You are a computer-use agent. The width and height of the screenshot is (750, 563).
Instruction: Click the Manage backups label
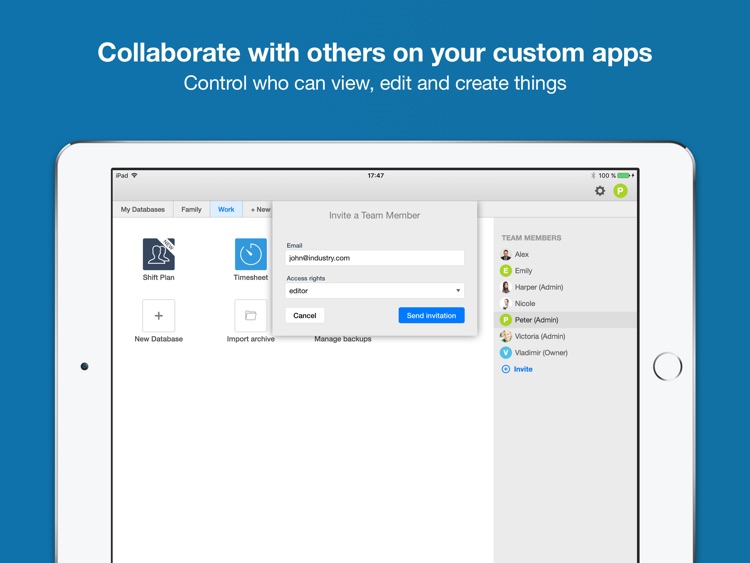click(343, 339)
